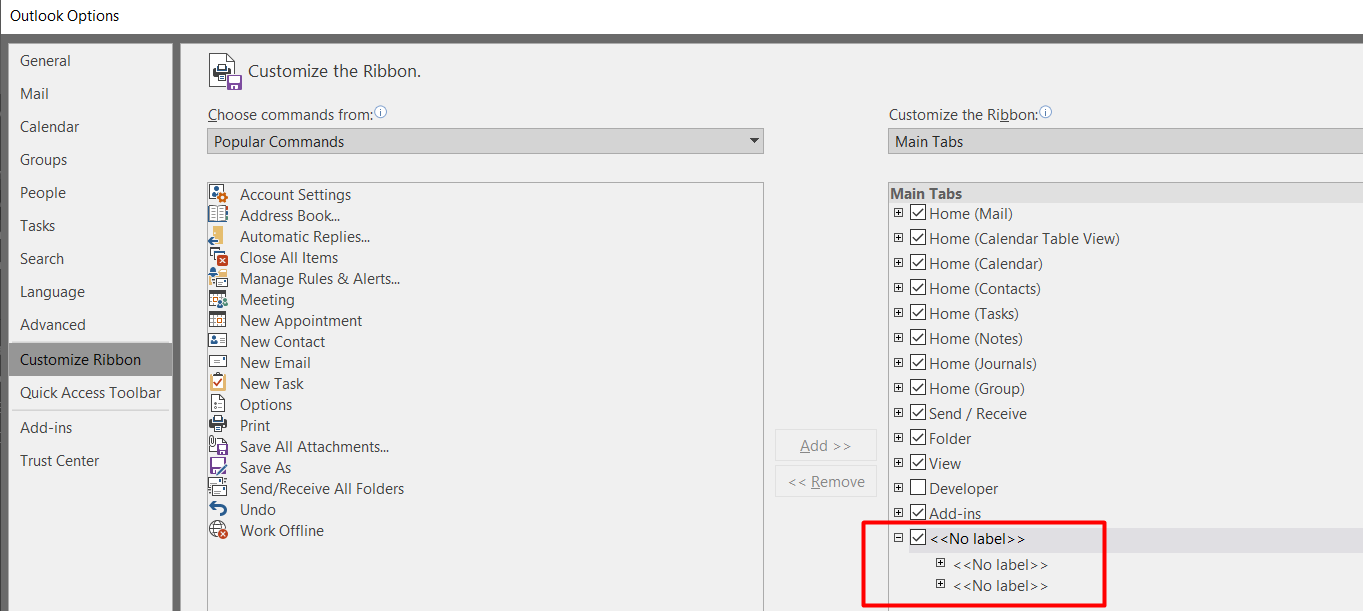The height and width of the screenshot is (611, 1363).
Task: Click info icon beside Customize the Ribbon label
Action: click(1046, 113)
